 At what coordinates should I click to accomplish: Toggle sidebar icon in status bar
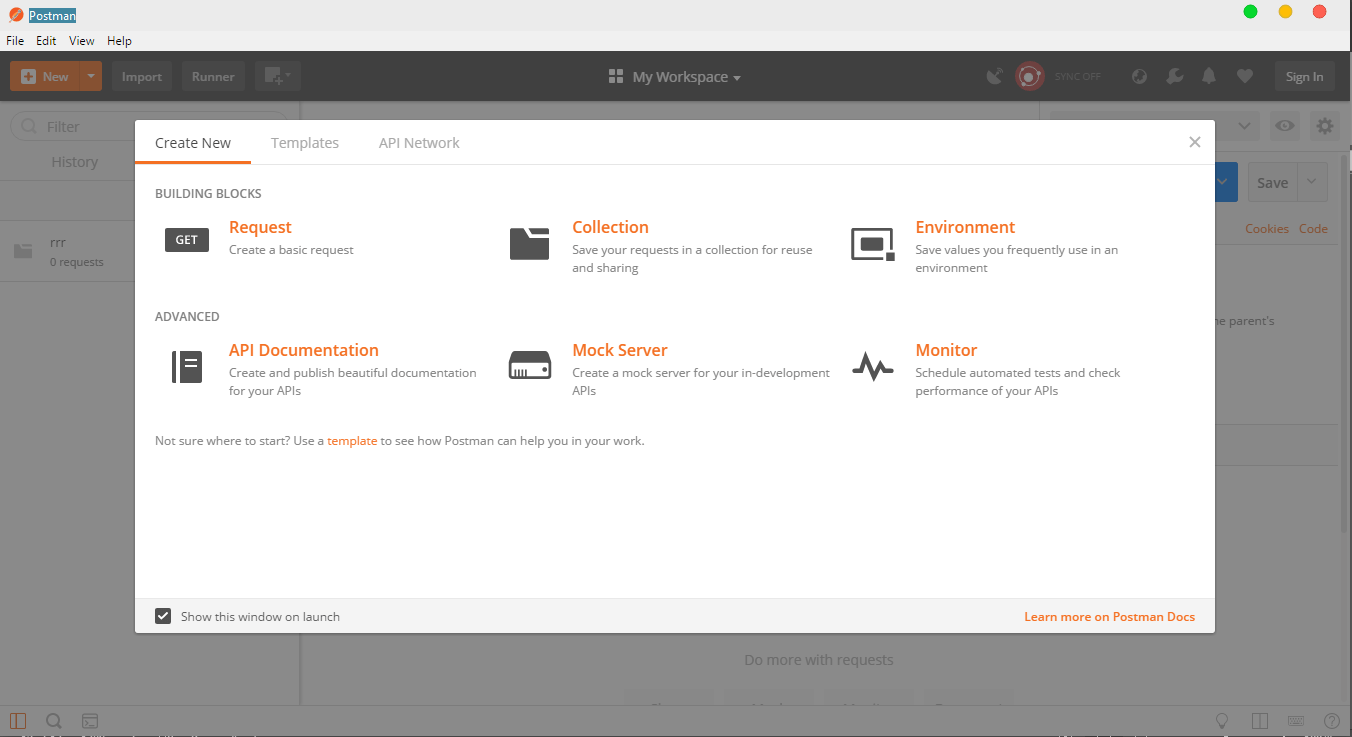coord(18,720)
